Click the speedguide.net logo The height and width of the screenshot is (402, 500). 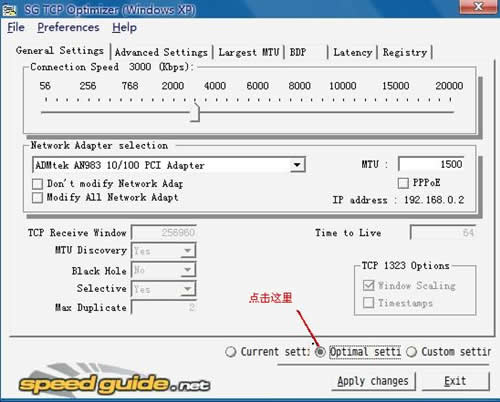coord(114,382)
